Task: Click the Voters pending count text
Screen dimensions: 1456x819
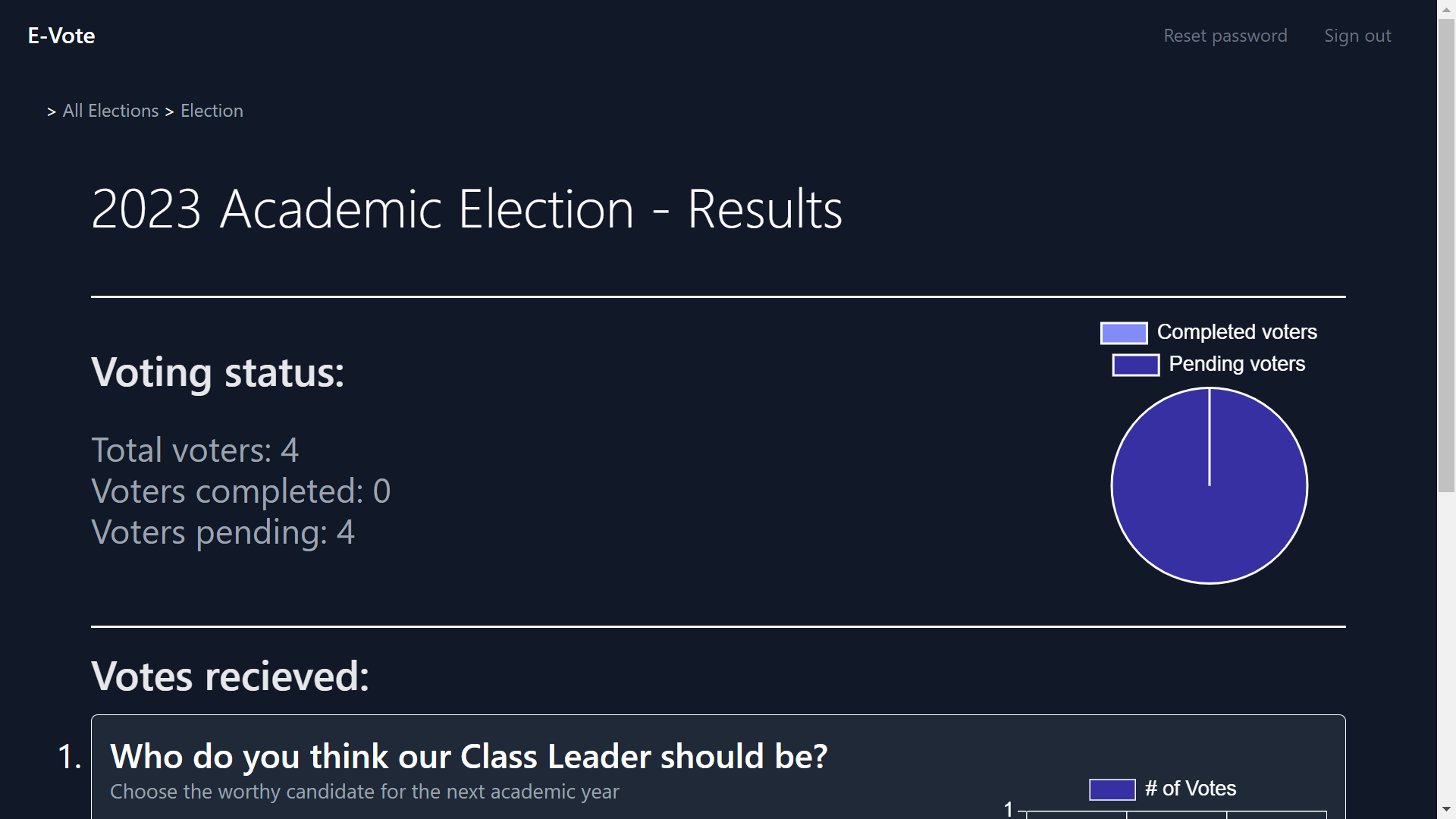Action: (222, 532)
